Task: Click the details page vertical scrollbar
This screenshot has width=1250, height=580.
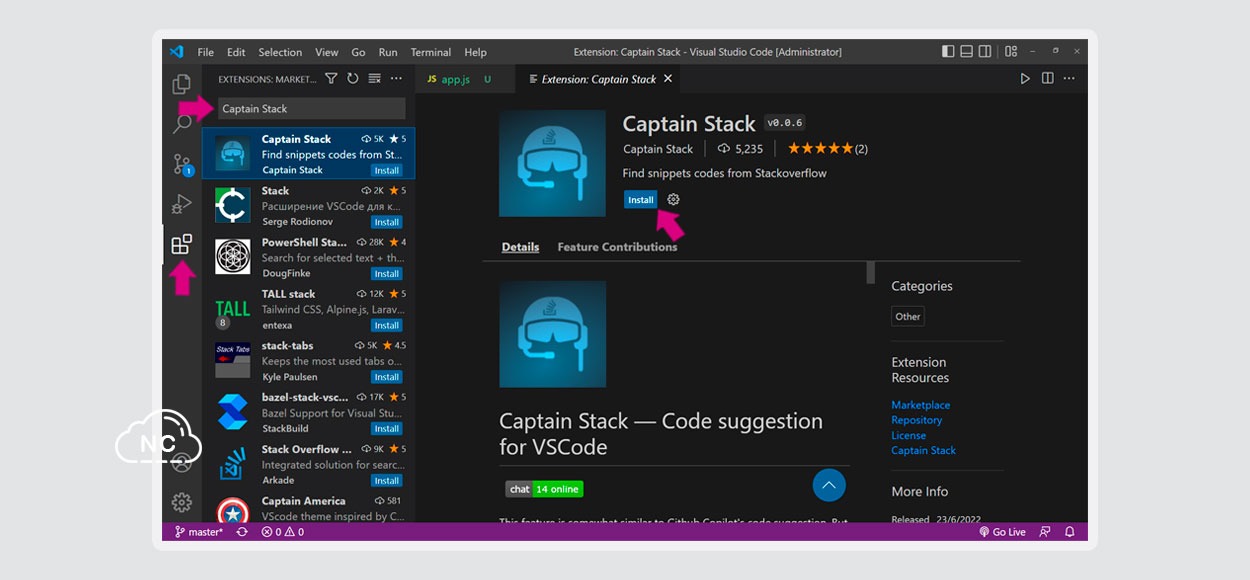Action: point(870,272)
